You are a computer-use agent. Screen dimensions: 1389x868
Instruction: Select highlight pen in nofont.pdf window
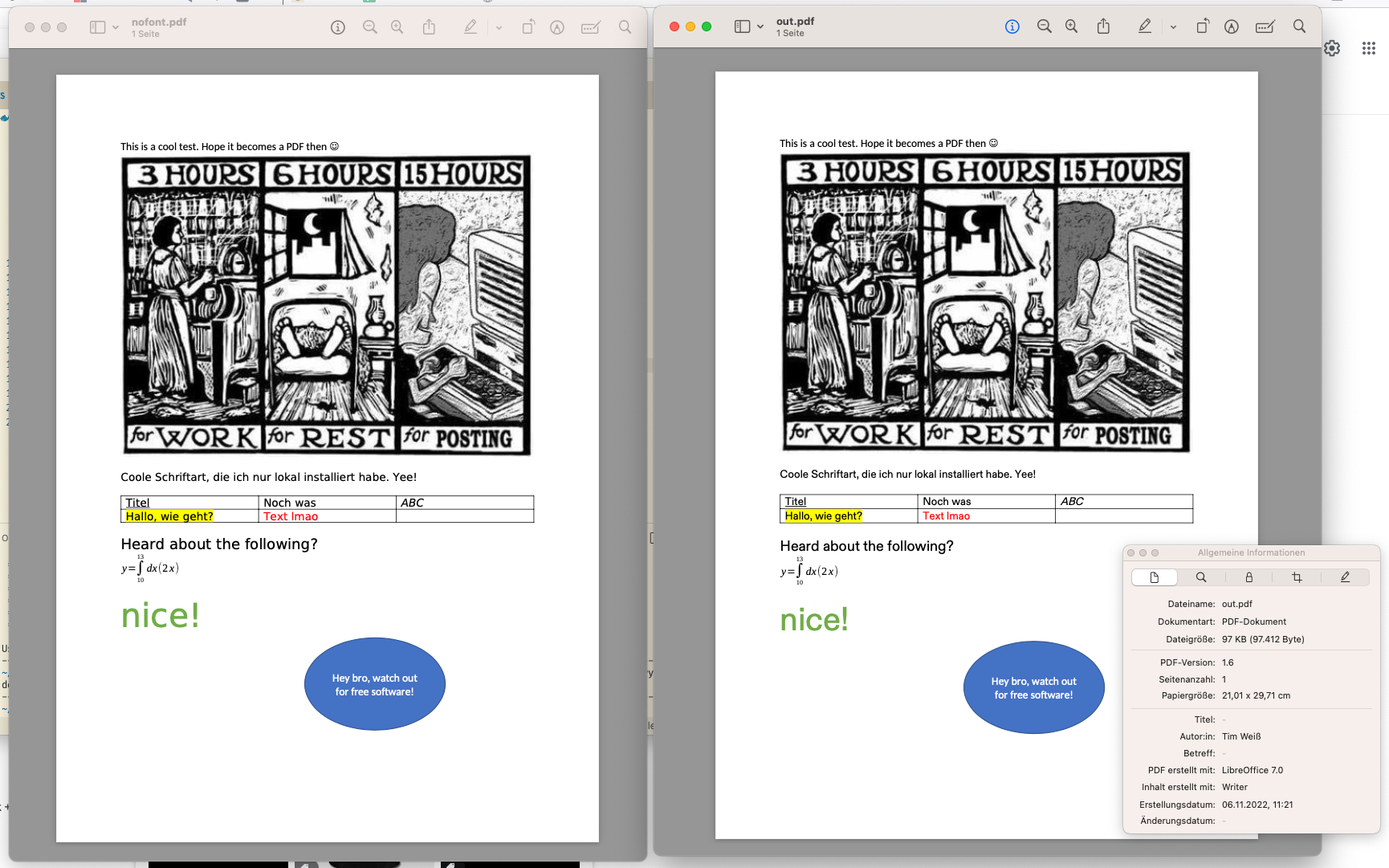470,27
